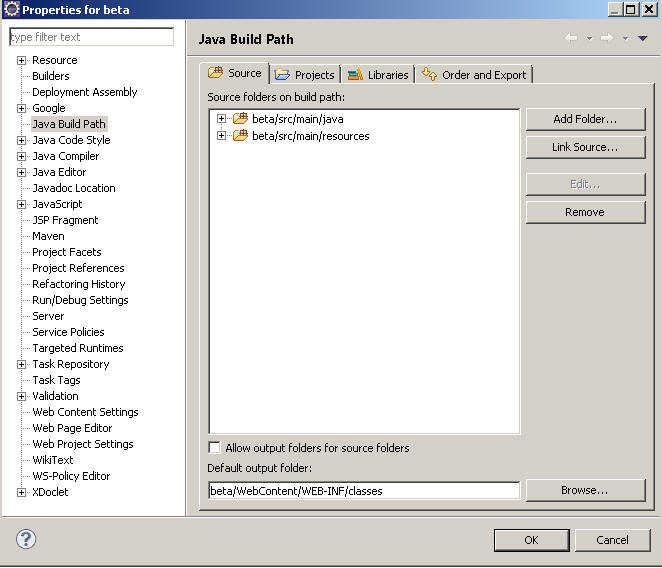Switch to the Libraries tab

378,75
